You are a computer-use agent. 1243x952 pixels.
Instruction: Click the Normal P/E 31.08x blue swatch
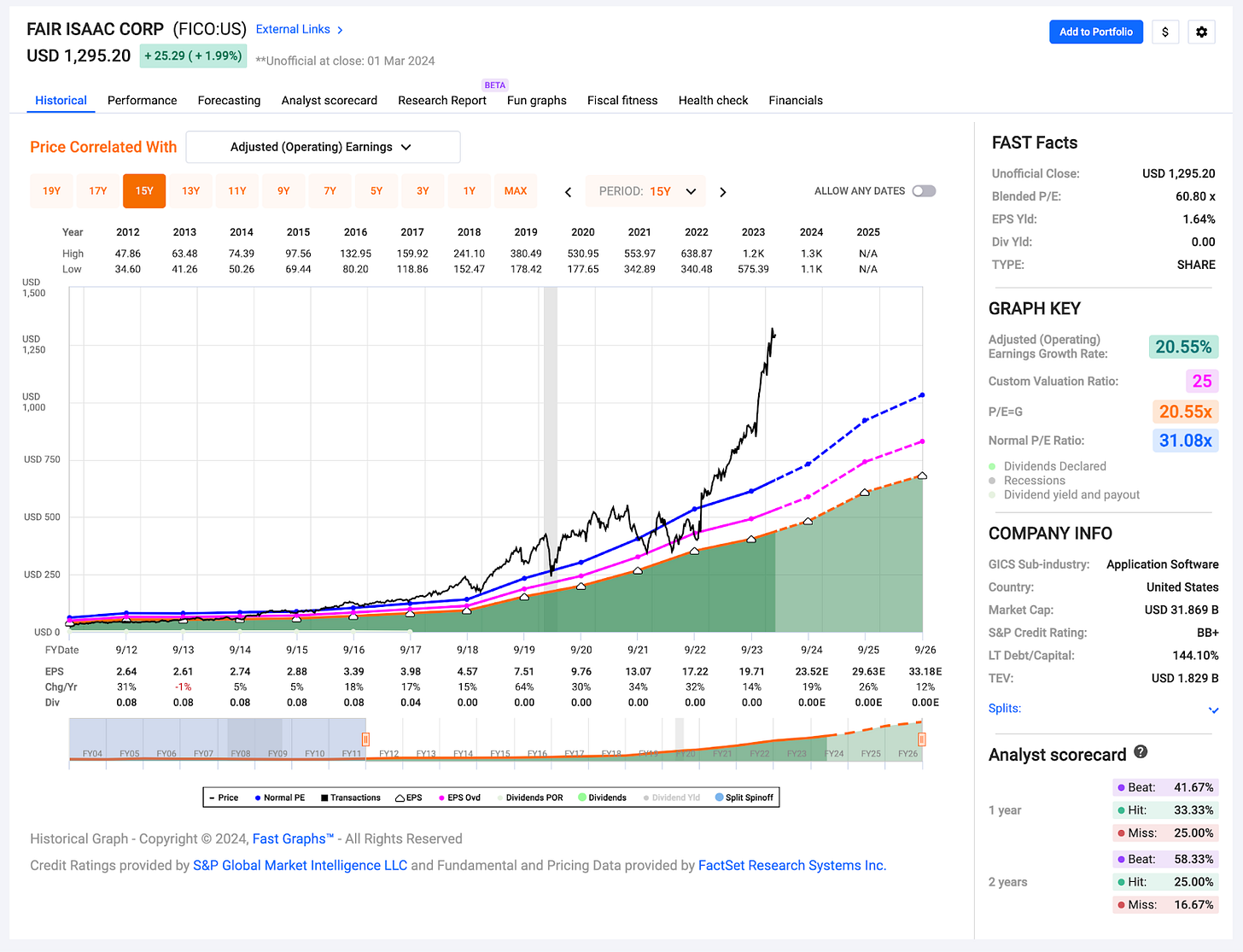click(1185, 441)
